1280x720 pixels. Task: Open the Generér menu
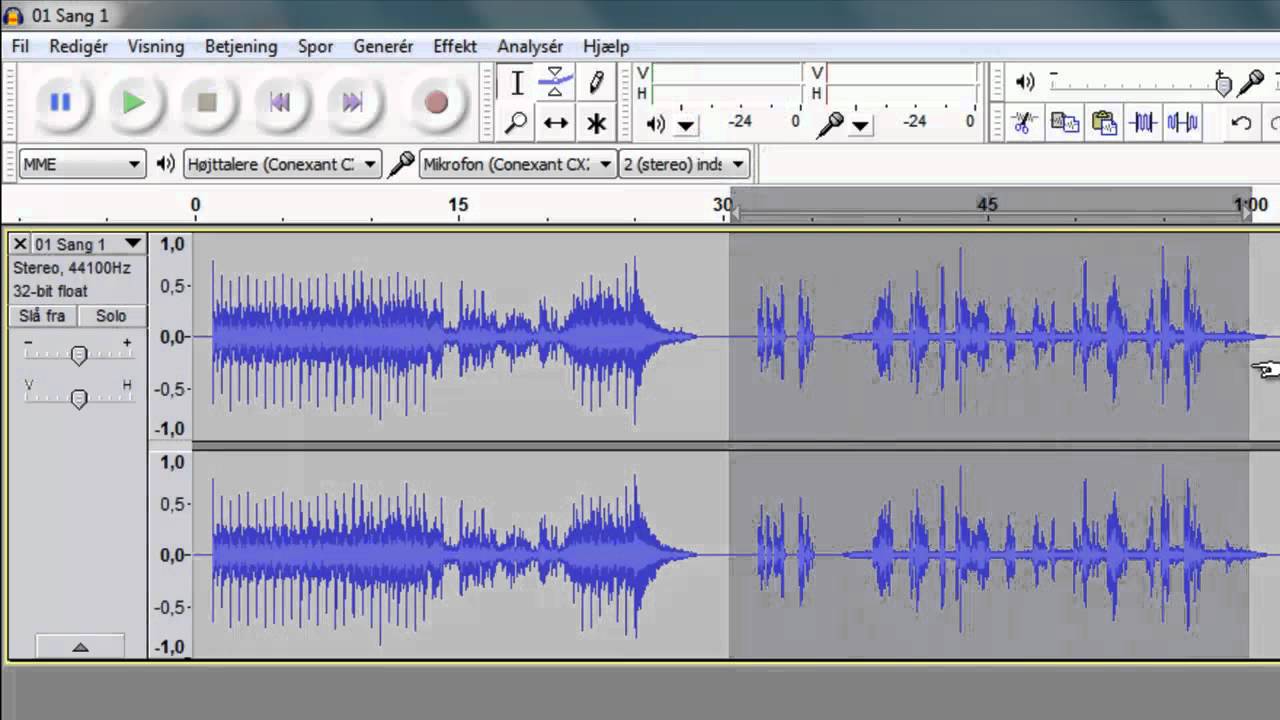(x=383, y=46)
